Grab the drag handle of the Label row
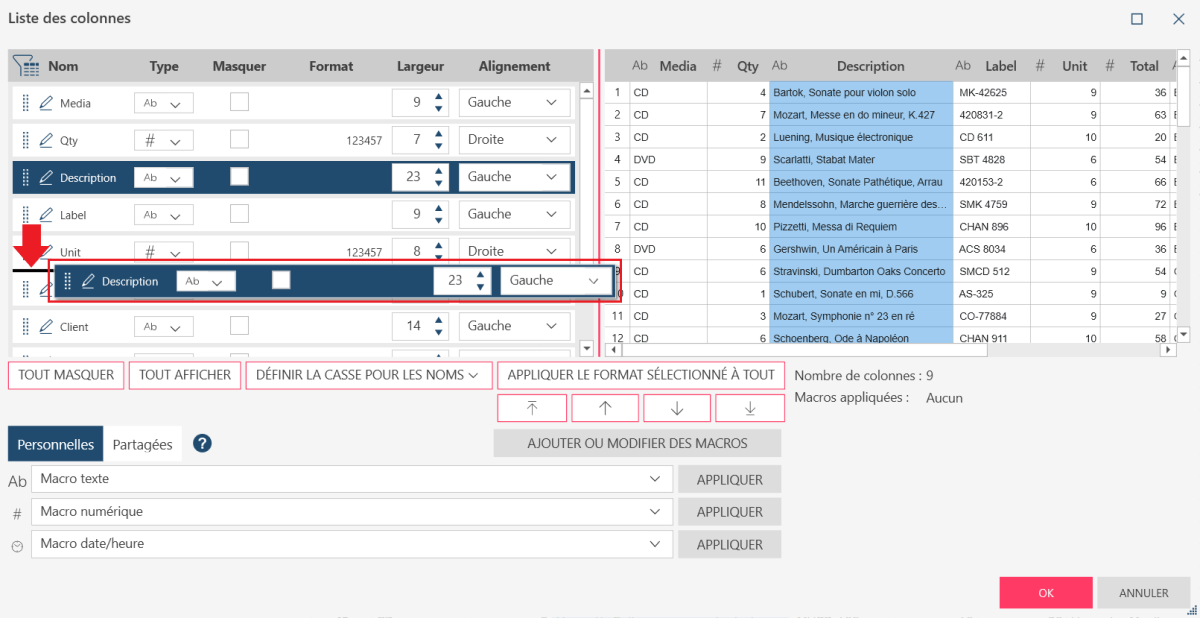 click(26, 215)
